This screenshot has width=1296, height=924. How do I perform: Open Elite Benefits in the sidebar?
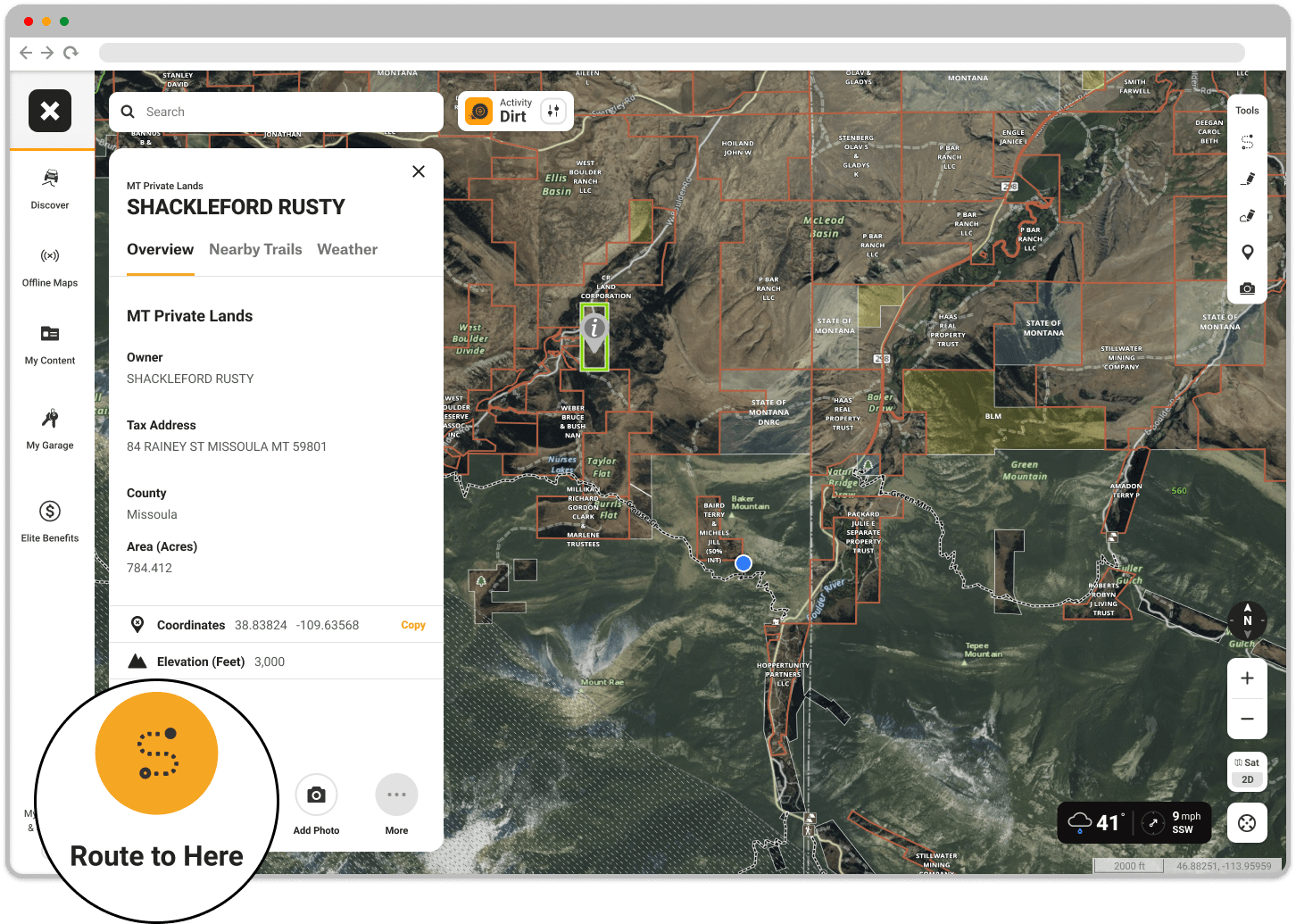click(x=50, y=518)
